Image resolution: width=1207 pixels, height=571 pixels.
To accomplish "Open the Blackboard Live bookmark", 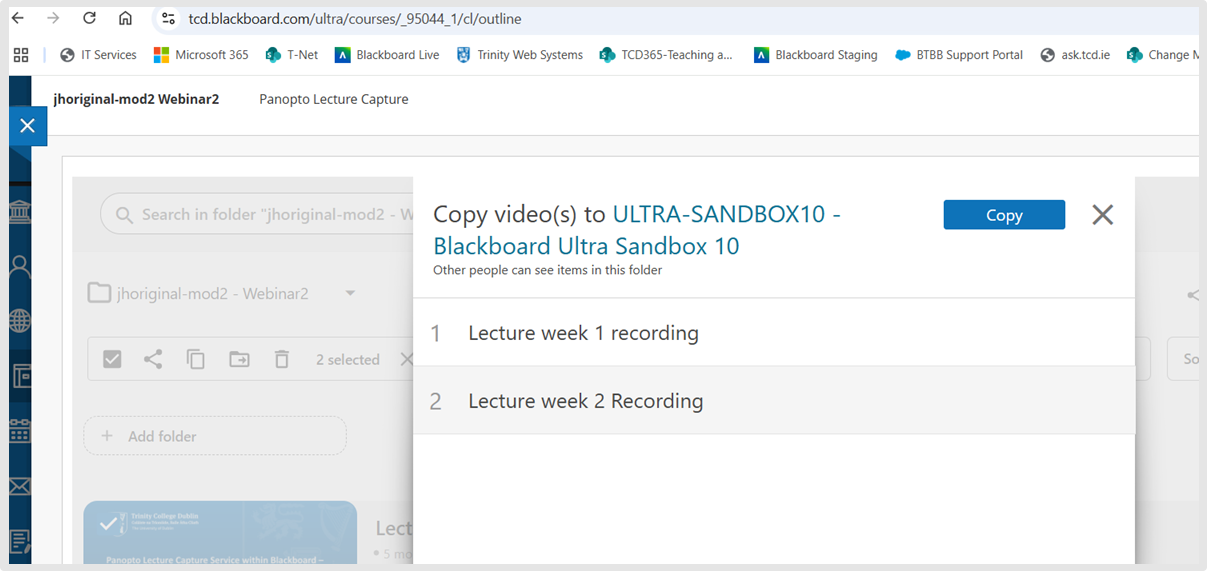I will pos(387,55).
